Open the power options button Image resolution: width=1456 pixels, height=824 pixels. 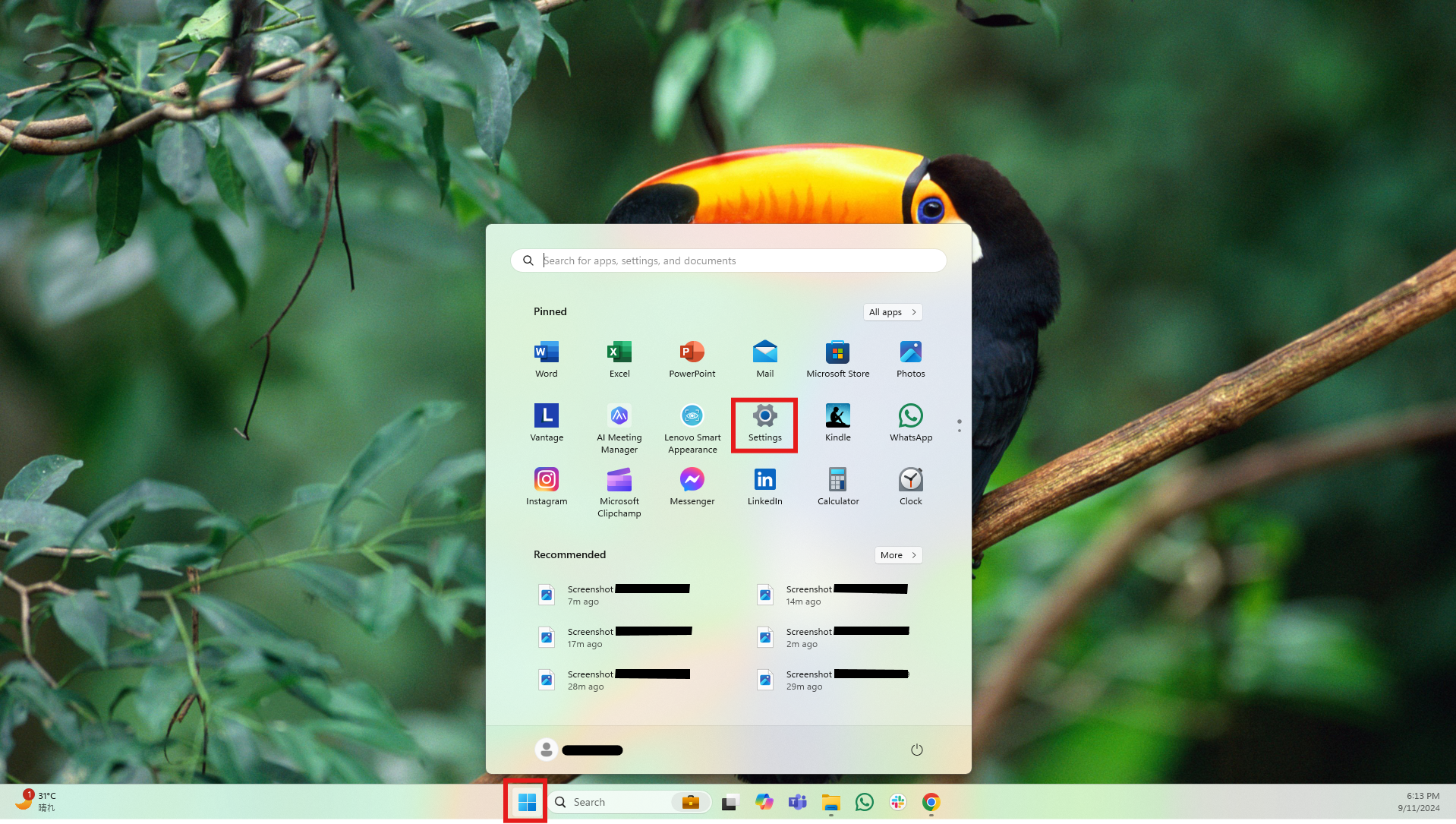tap(916, 750)
